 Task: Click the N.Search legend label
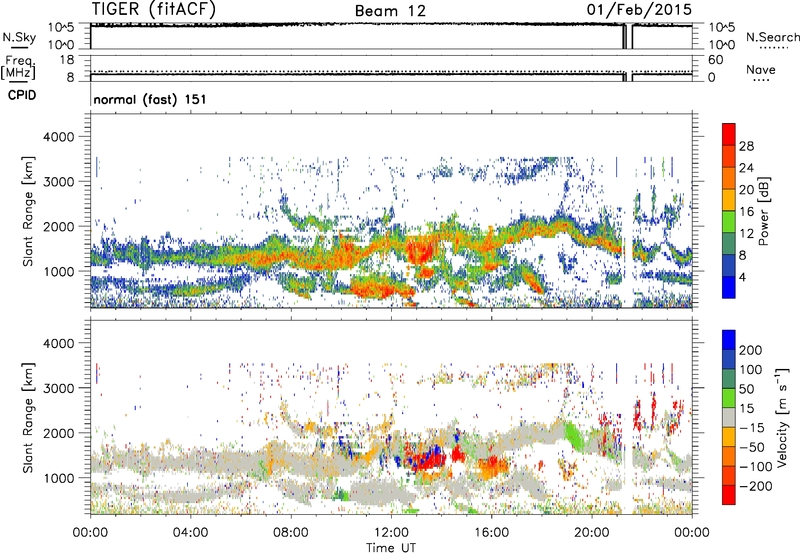coord(773,37)
